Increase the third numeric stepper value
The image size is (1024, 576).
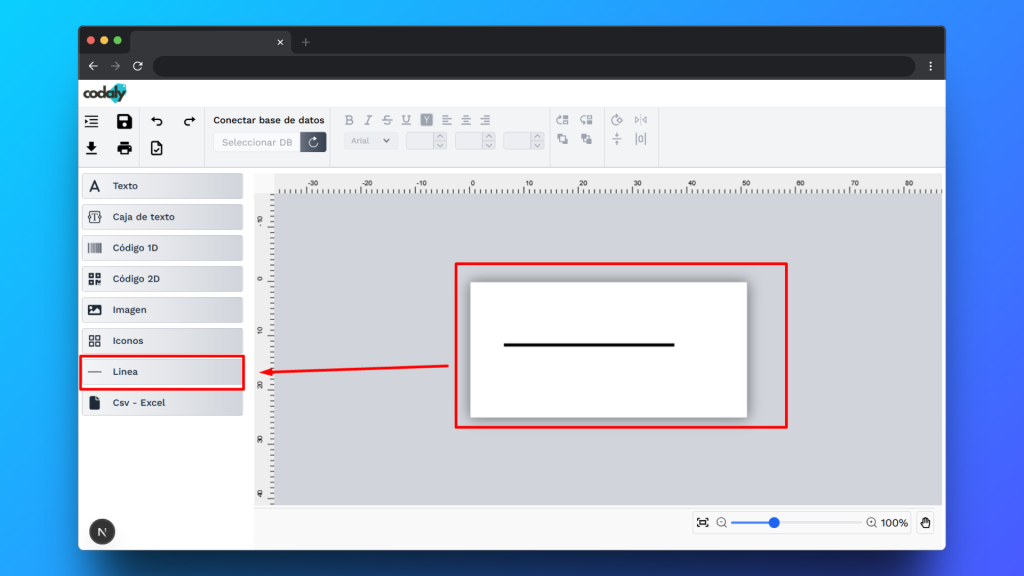(x=537, y=136)
